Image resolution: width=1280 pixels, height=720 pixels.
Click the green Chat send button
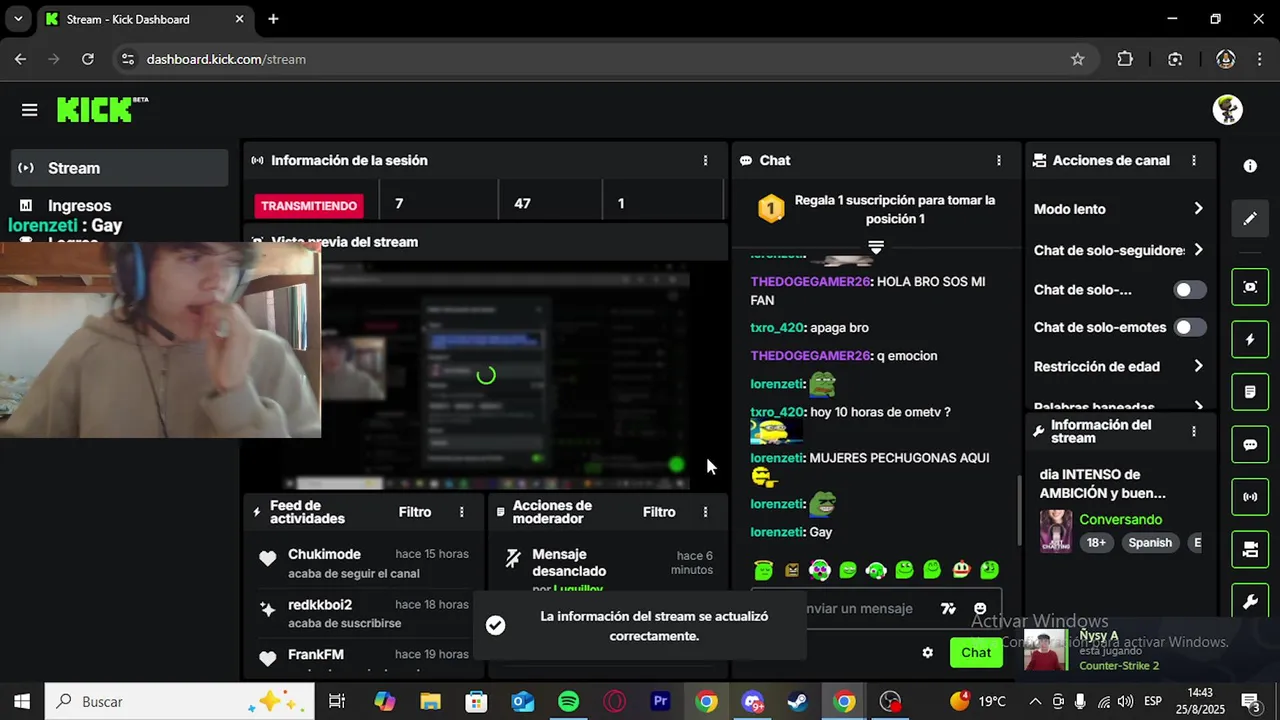[x=976, y=653]
